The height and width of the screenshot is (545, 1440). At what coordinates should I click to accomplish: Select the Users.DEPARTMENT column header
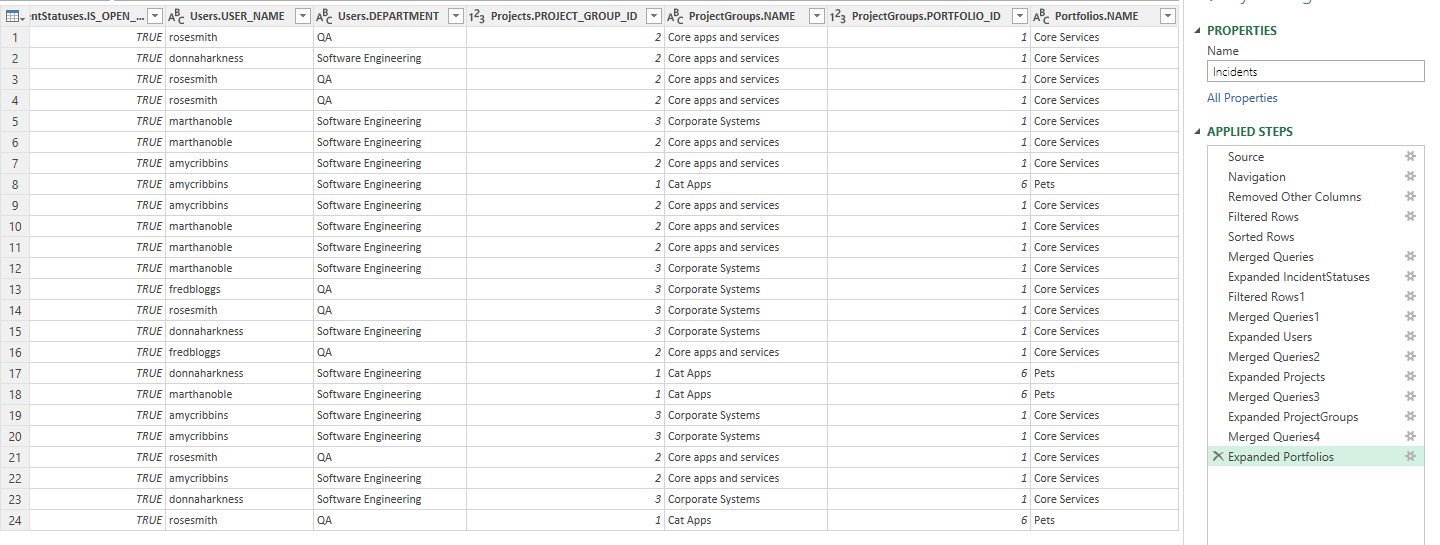(388, 16)
